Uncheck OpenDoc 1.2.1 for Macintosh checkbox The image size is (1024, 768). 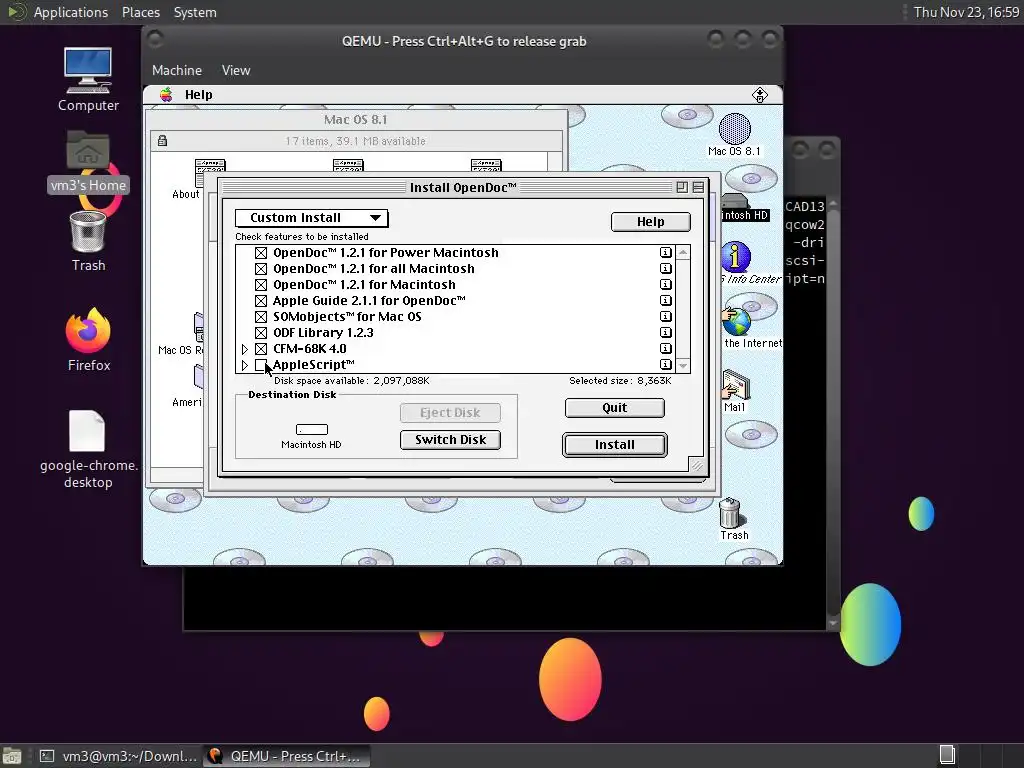point(261,285)
